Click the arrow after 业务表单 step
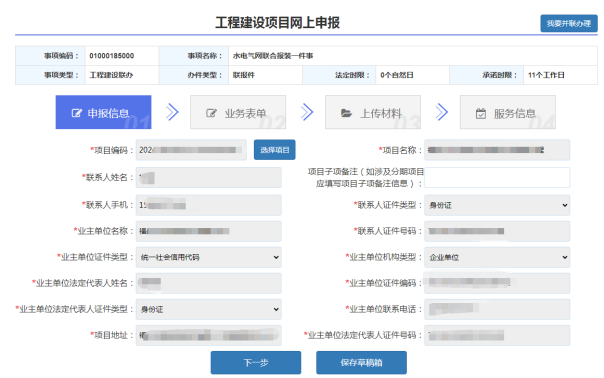 coord(307,112)
